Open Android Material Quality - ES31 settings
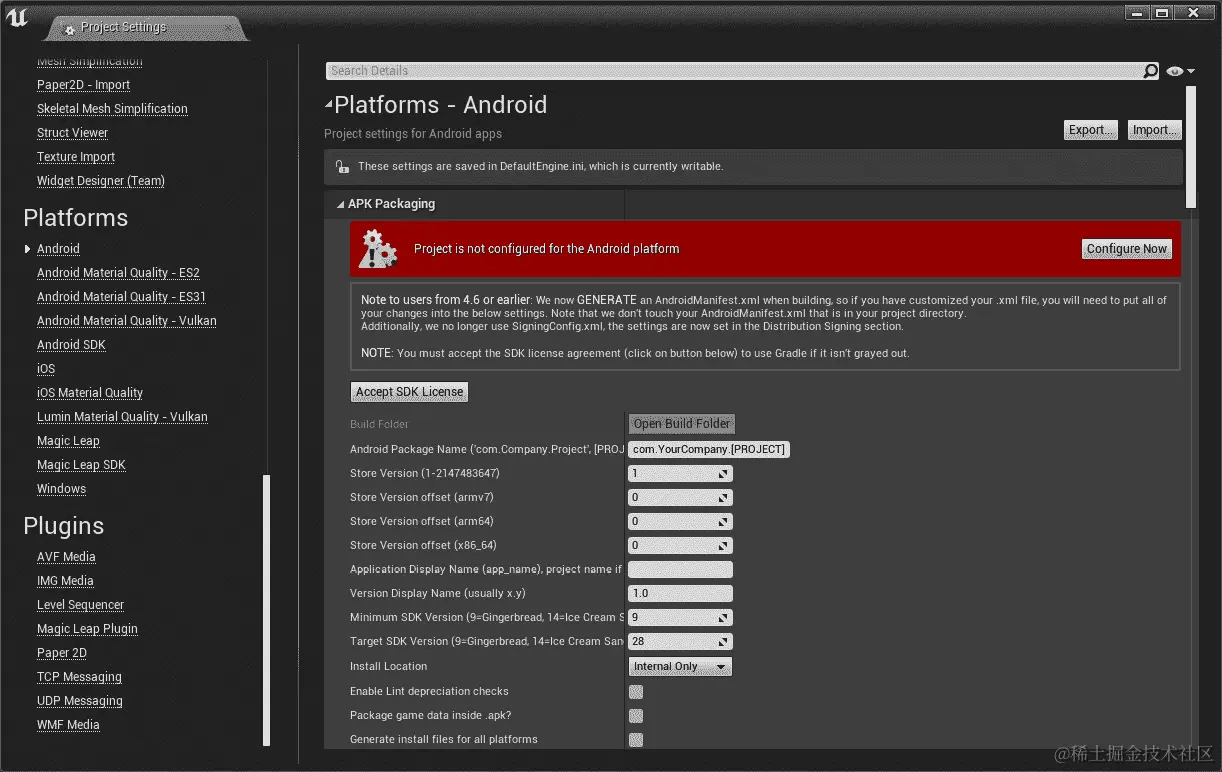This screenshot has width=1222, height=772. 121,297
